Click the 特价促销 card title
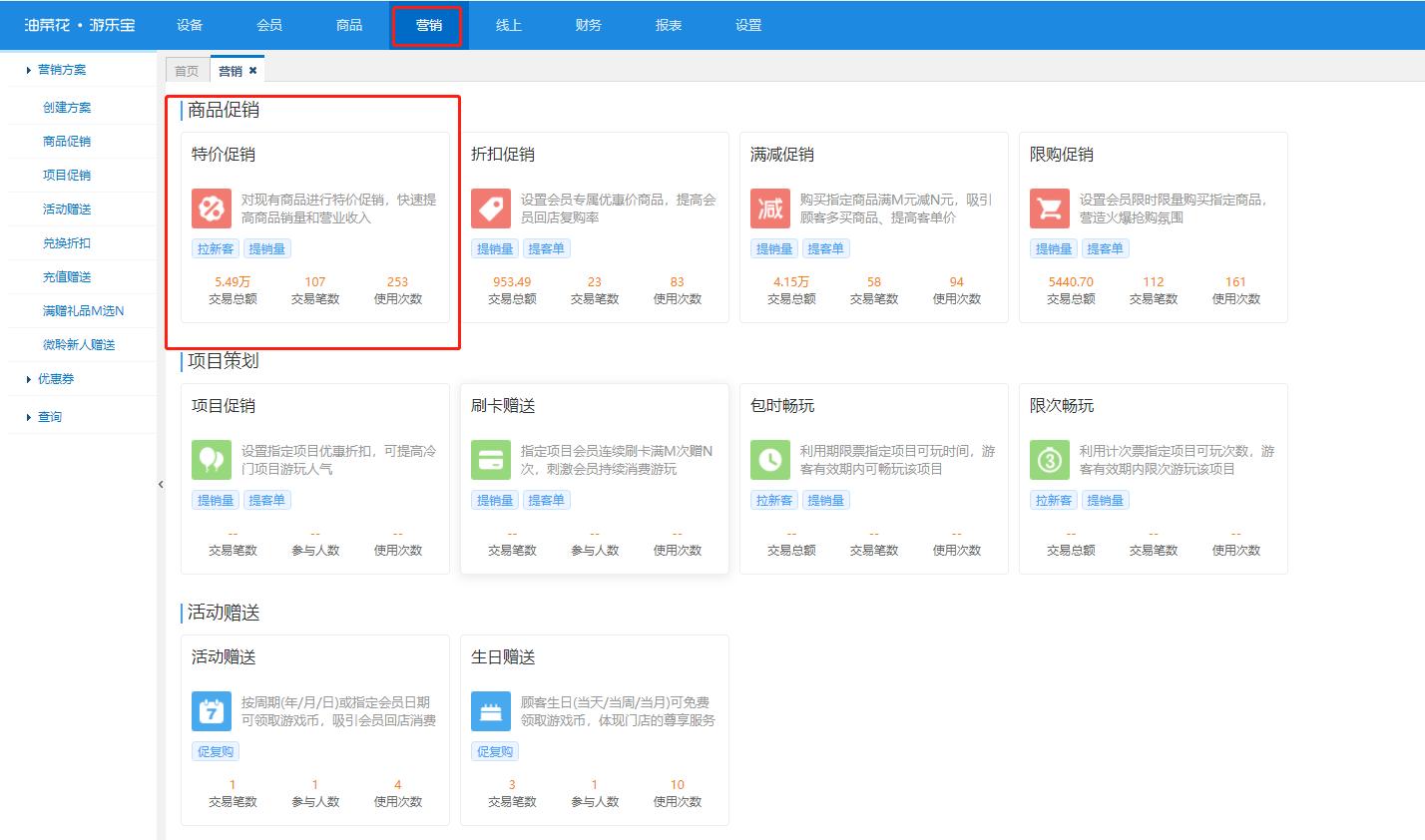The height and width of the screenshot is (840, 1425). (224, 155)
